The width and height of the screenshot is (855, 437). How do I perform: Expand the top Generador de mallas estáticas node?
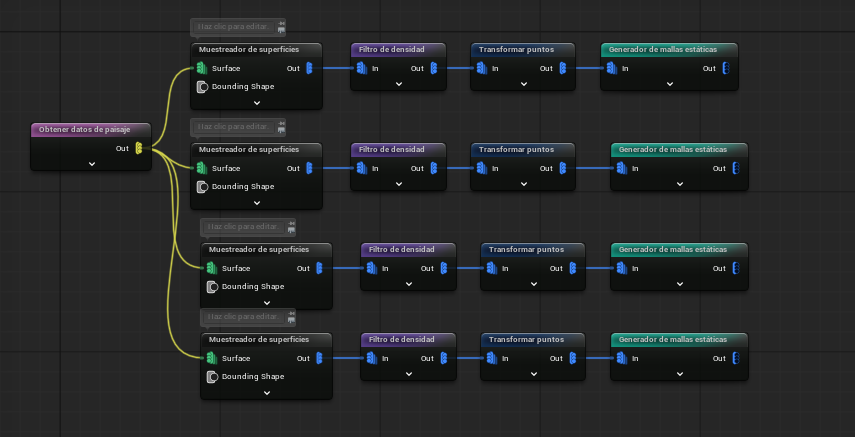pyautogui.click(x=669, y=83)
